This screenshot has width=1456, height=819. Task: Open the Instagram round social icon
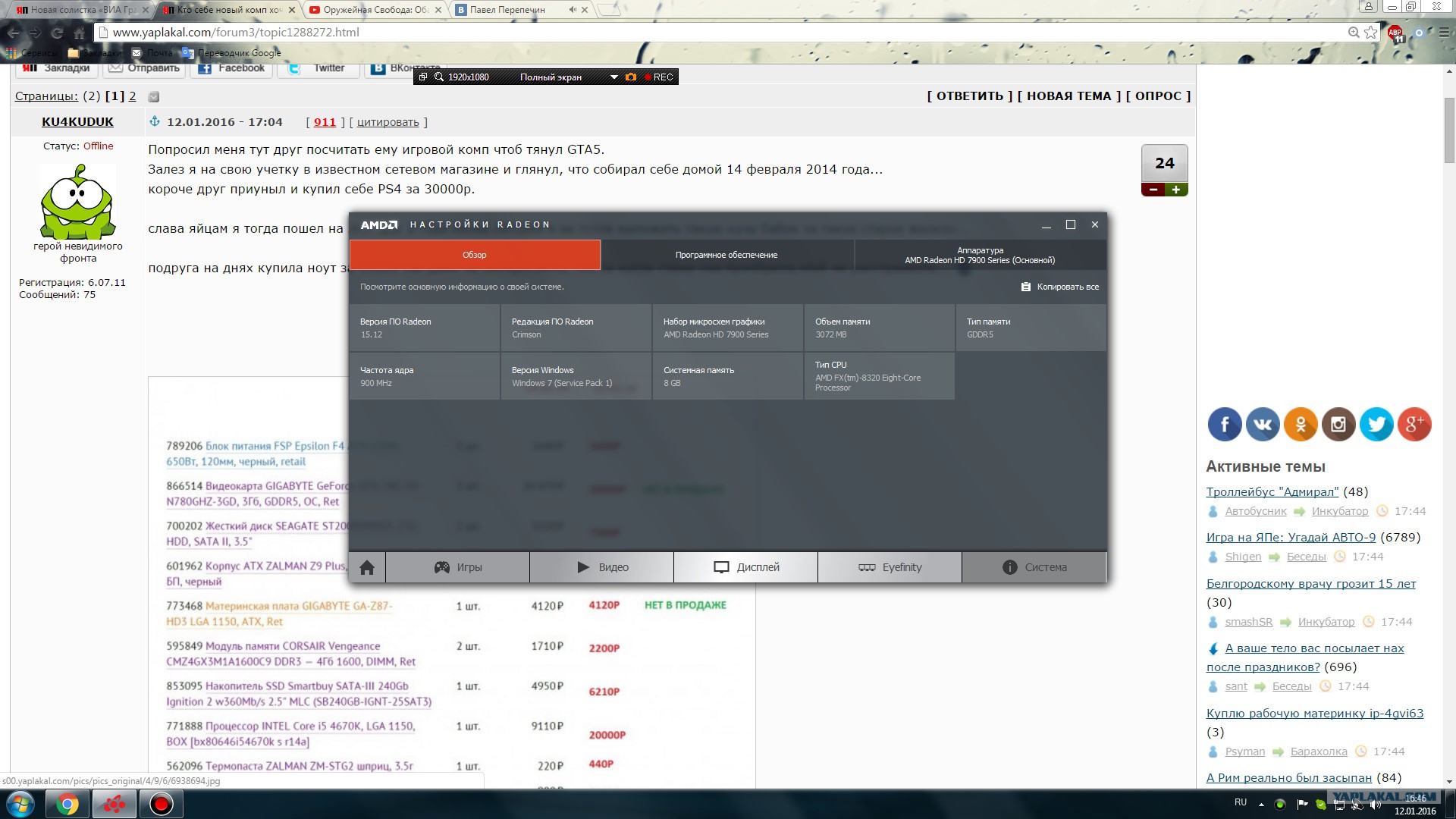1338,424
